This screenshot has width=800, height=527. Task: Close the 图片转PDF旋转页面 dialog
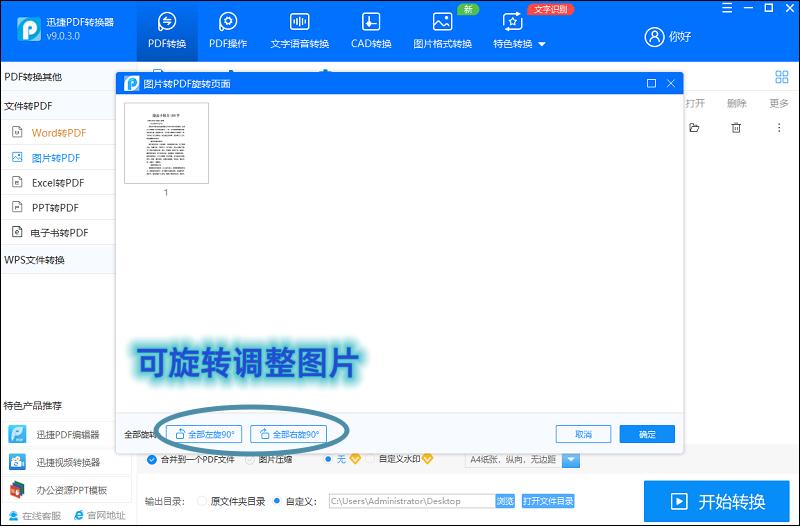pos(671,83)
